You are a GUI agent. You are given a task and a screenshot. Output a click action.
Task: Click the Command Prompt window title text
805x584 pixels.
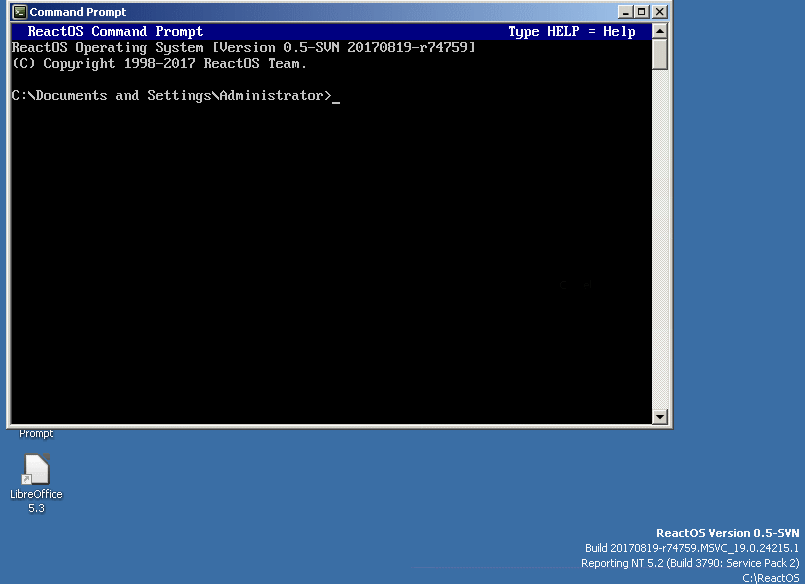point(78,12)
